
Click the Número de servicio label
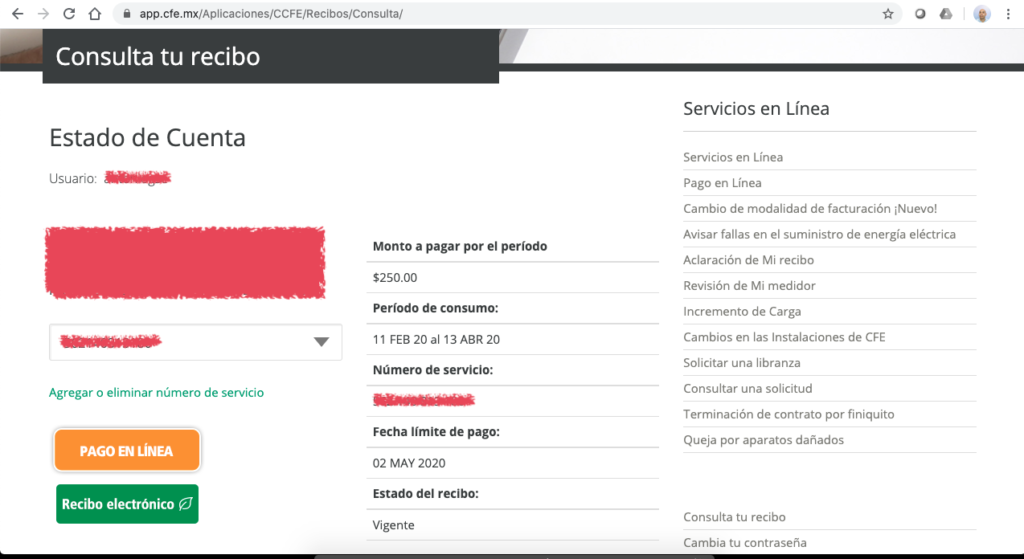coord(432,370)
